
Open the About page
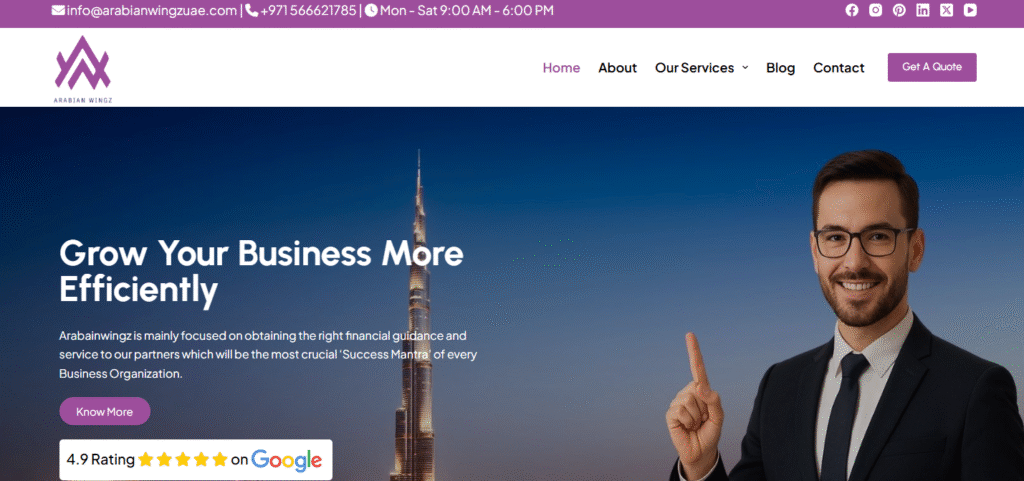pos(617,68)
